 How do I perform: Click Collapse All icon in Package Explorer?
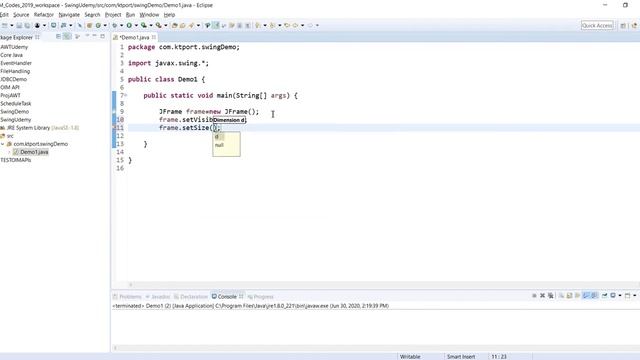tap(58, 37)
